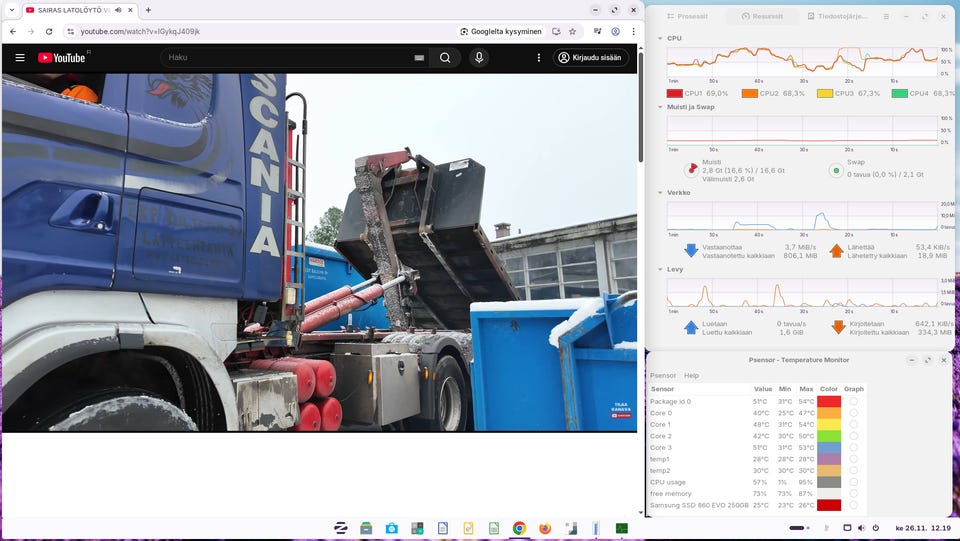The width and height of the screenshot is (960, 541).
Task: Collapse the Levy section
Action: click(x=660, y=269)
